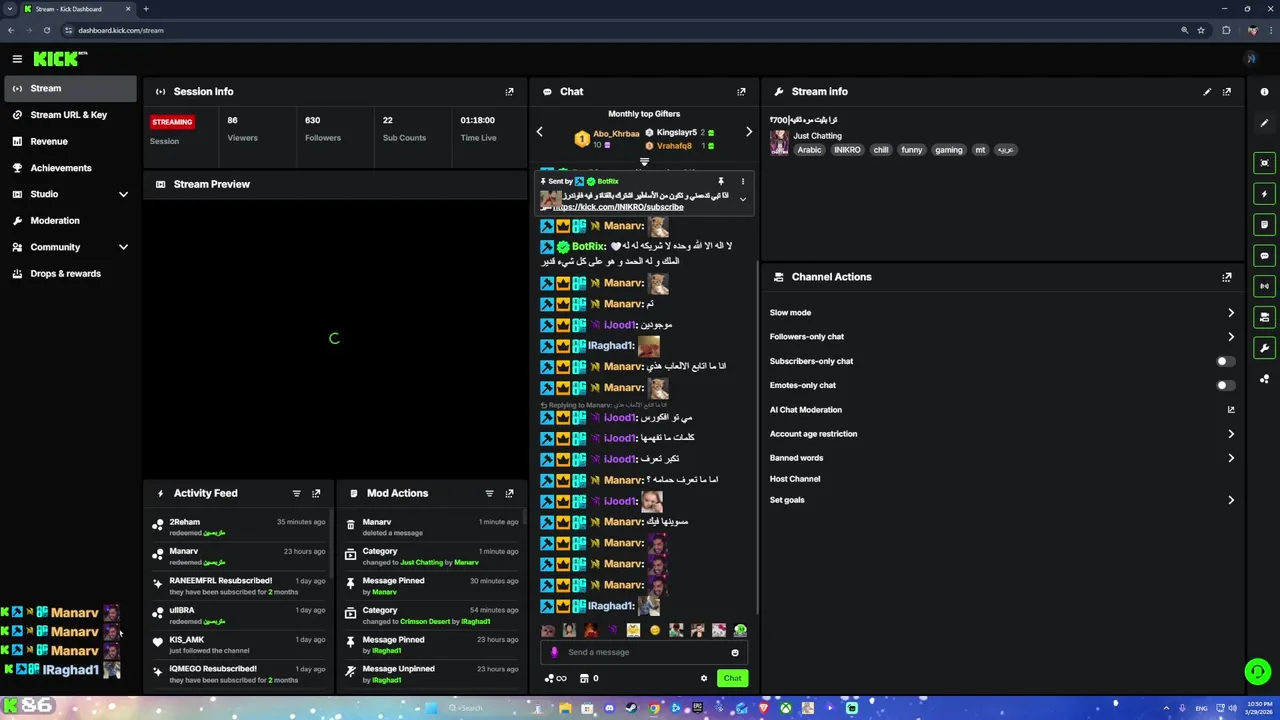Image resolution: width=1280 pixels, height=720 pixels.
Task: Collapse the top gifters bar
Action: click(644, 162)
